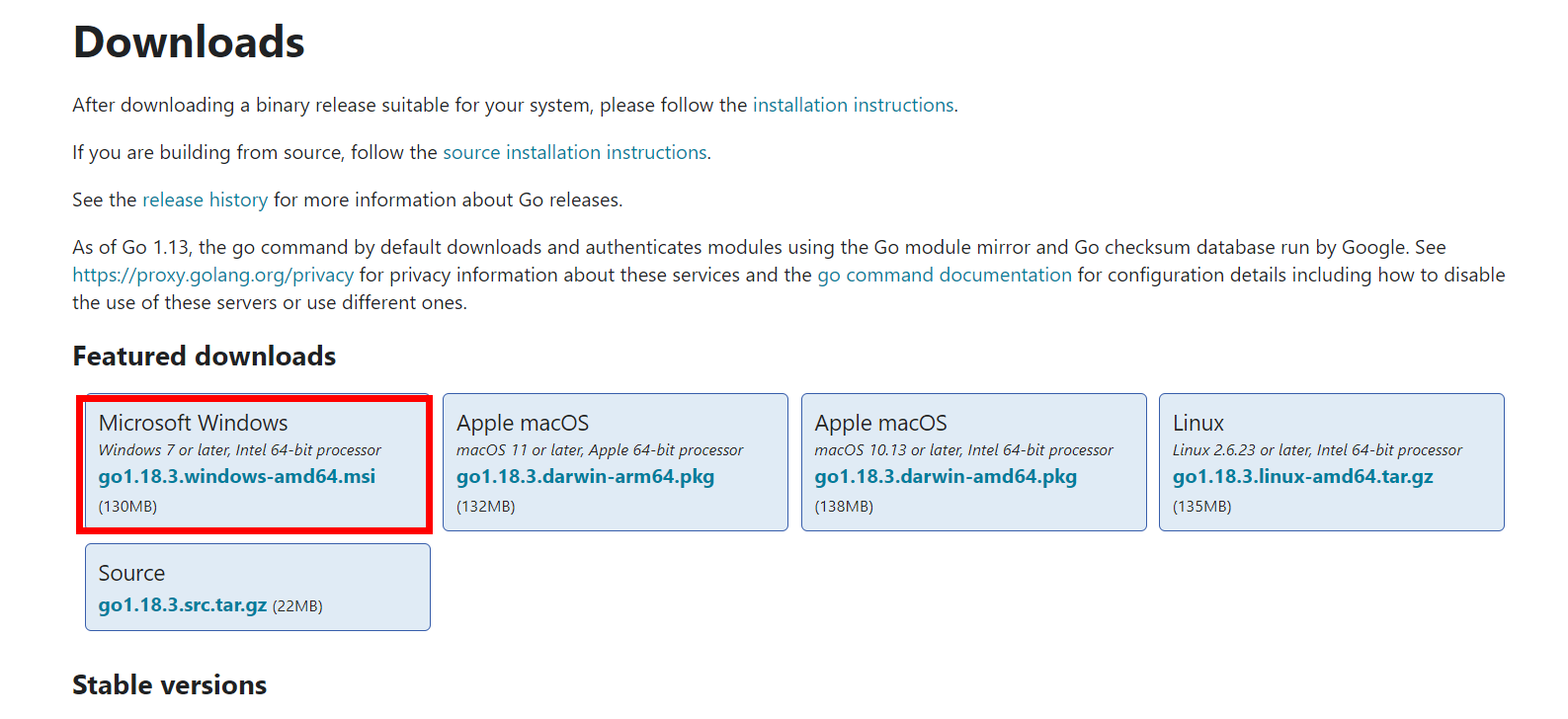Click Apple macOS title on the arm64 card
The image size is (1568, 719).
point(523,424)
